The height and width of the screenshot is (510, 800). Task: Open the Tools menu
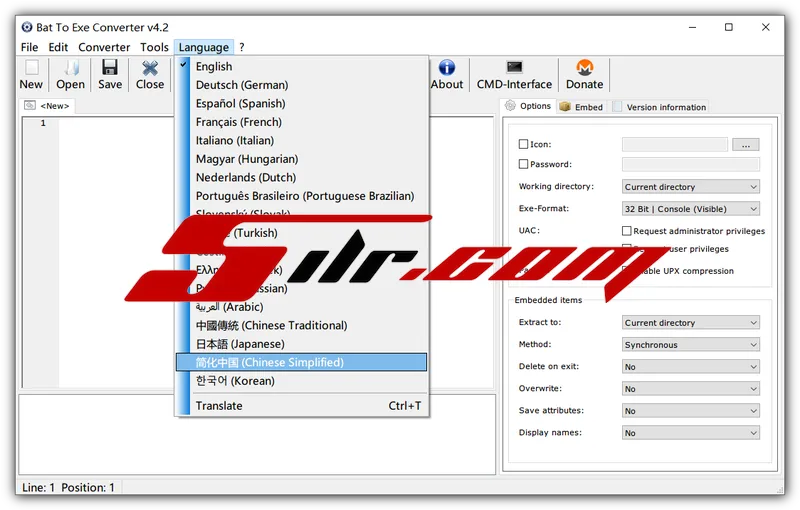tap(154, 47)
